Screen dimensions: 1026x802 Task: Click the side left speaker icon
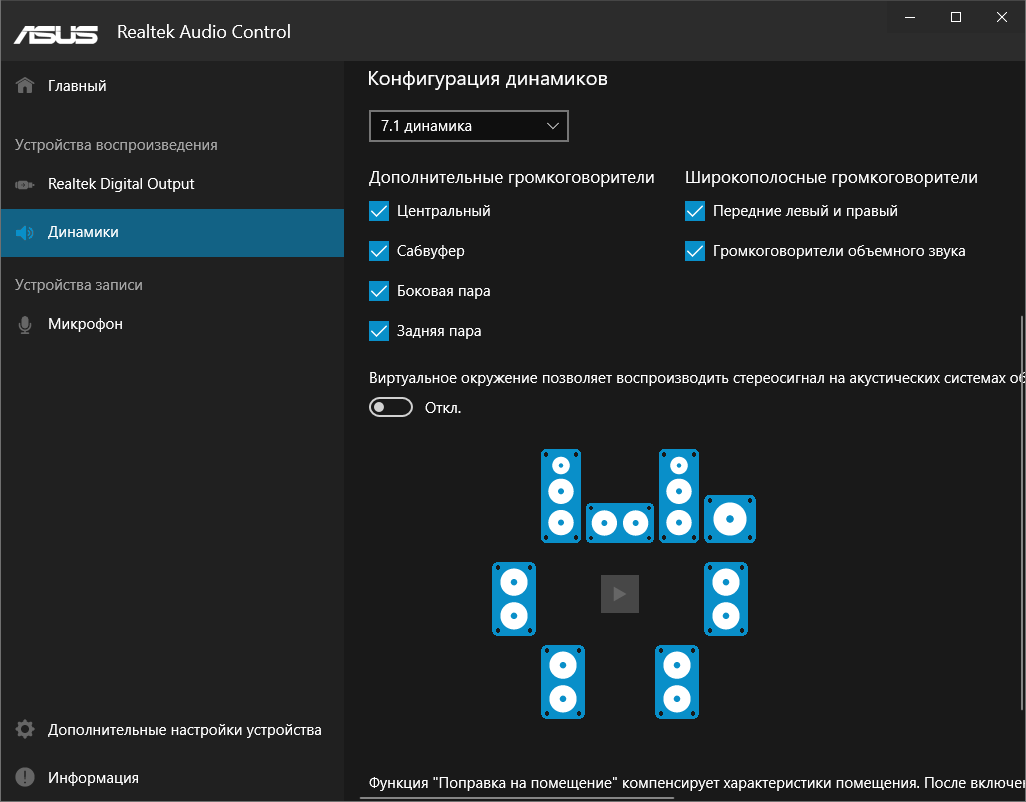(514, 598)
